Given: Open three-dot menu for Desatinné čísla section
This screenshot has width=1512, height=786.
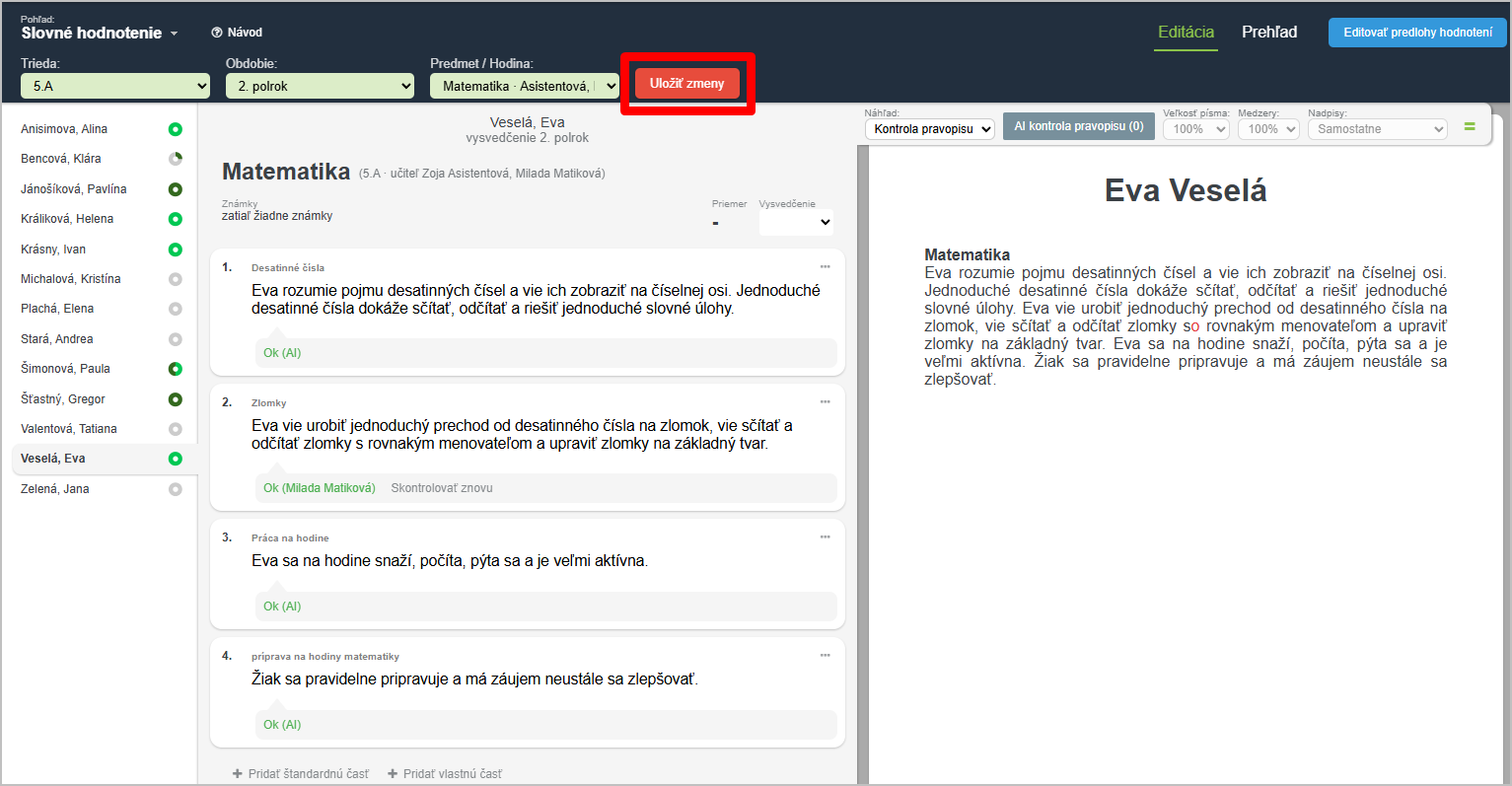Looking at the screenshot, I should tap(825, 267).
